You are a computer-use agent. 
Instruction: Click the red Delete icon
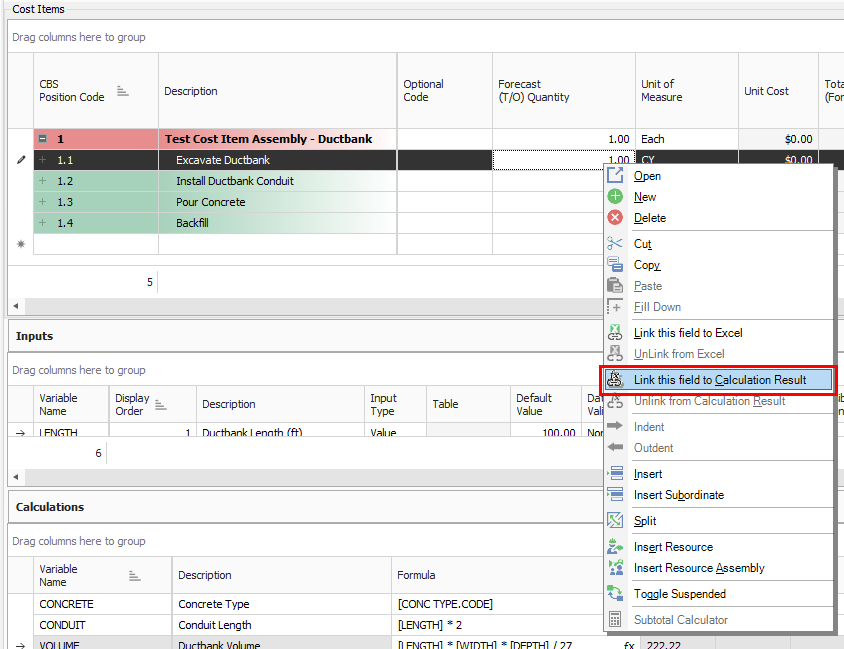pyautogui.click(x=615, y=218)
